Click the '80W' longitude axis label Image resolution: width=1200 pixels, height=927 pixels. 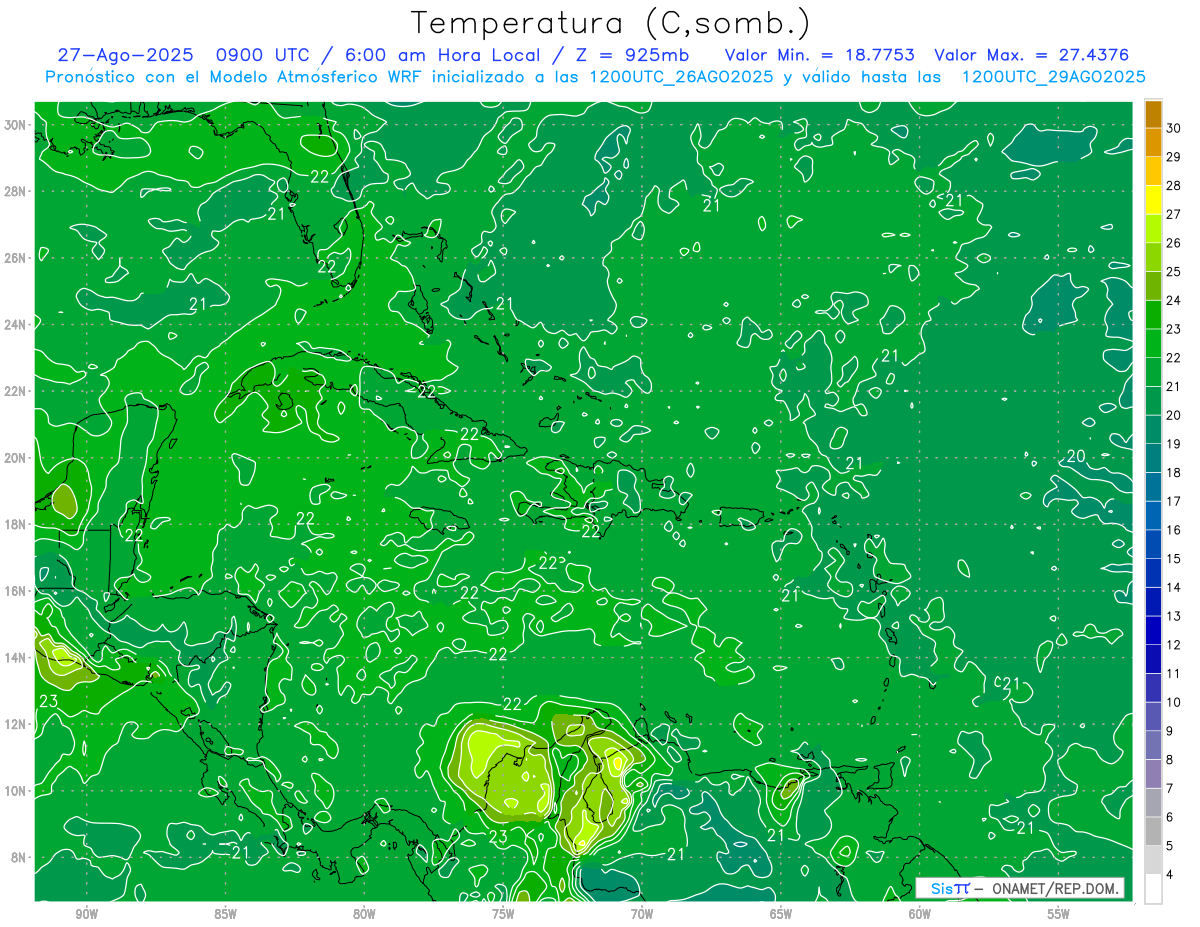tap(364, 912)
